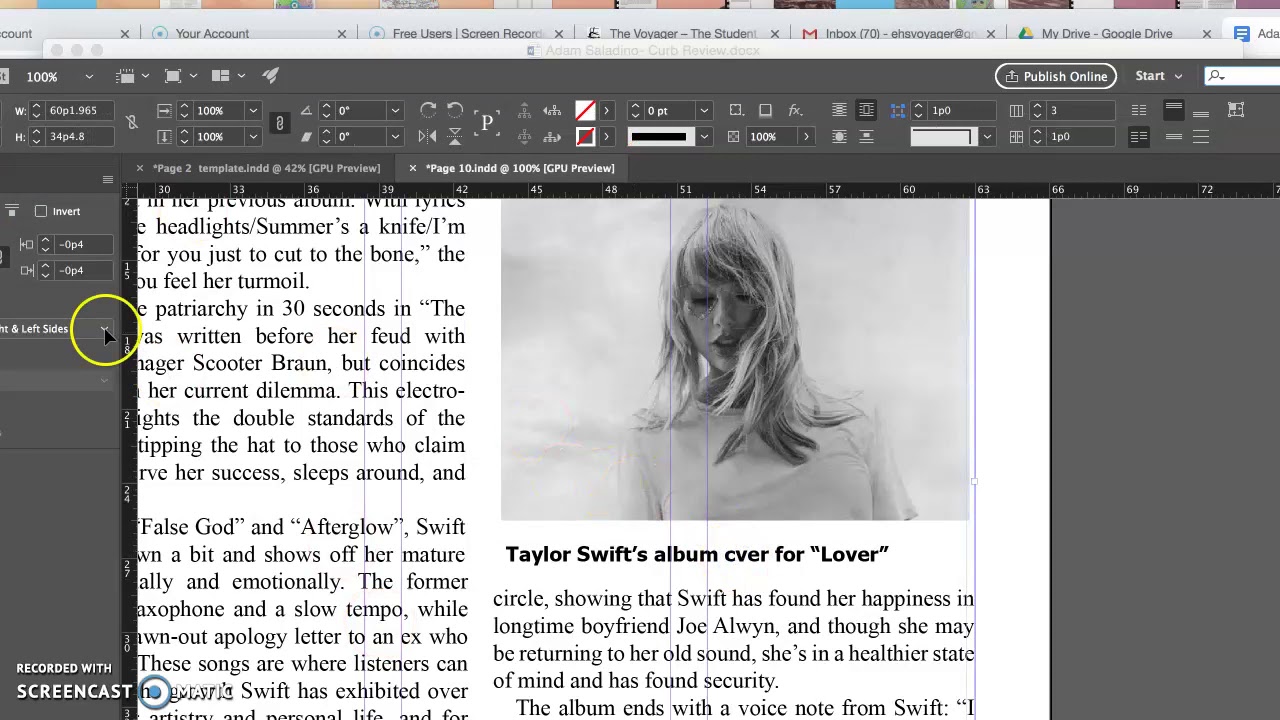Open the stroke weight 0 pt dropdown
The image size is (1280, 720).
point(704,110)
